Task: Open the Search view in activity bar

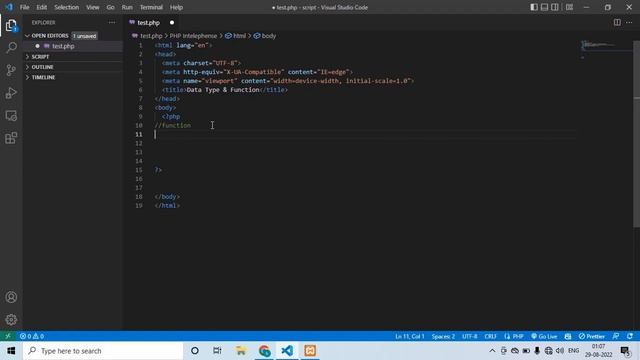Action: point(11,48)
